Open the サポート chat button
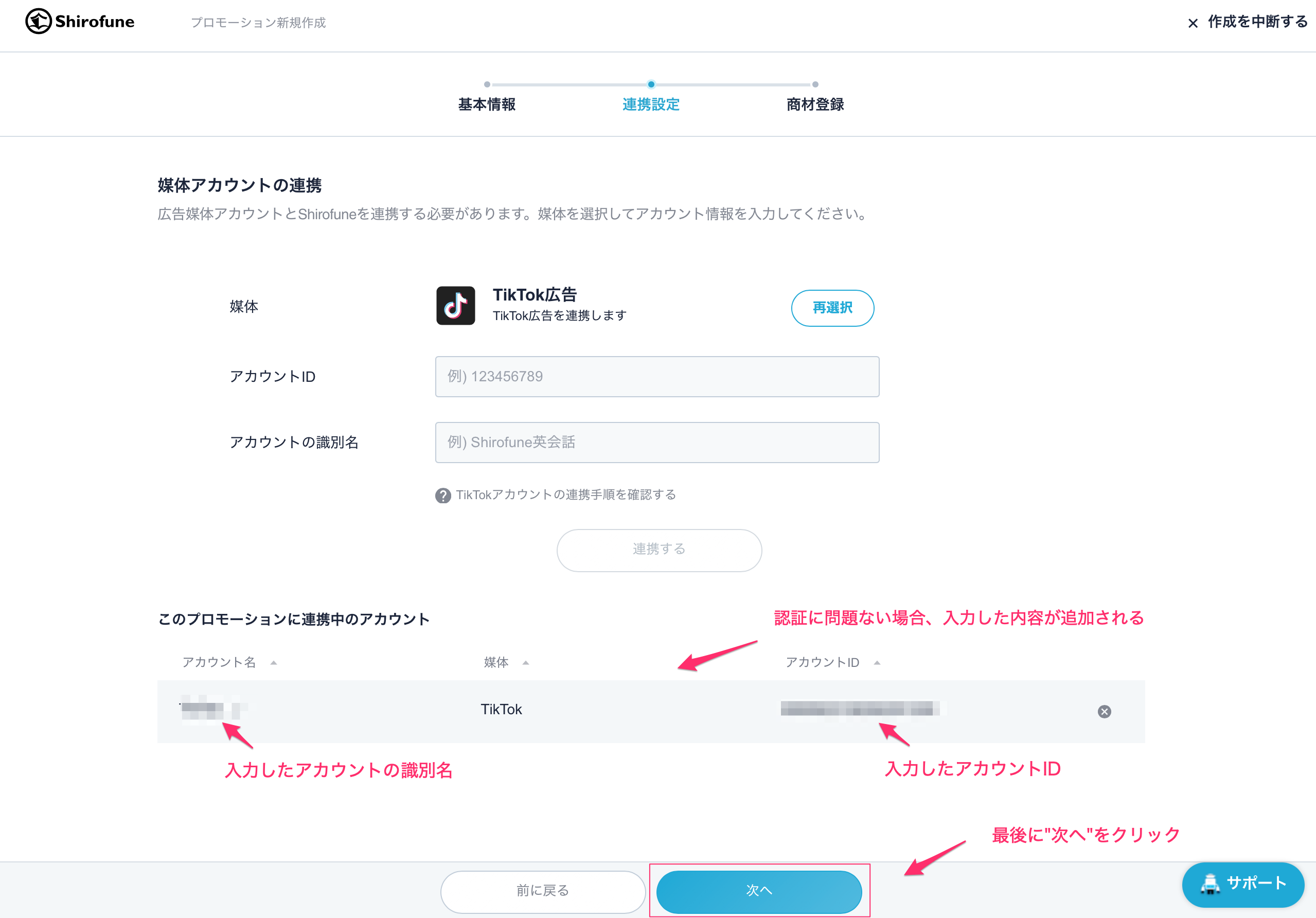This screenshot has height=918, width=1316. coord(1242,884)
